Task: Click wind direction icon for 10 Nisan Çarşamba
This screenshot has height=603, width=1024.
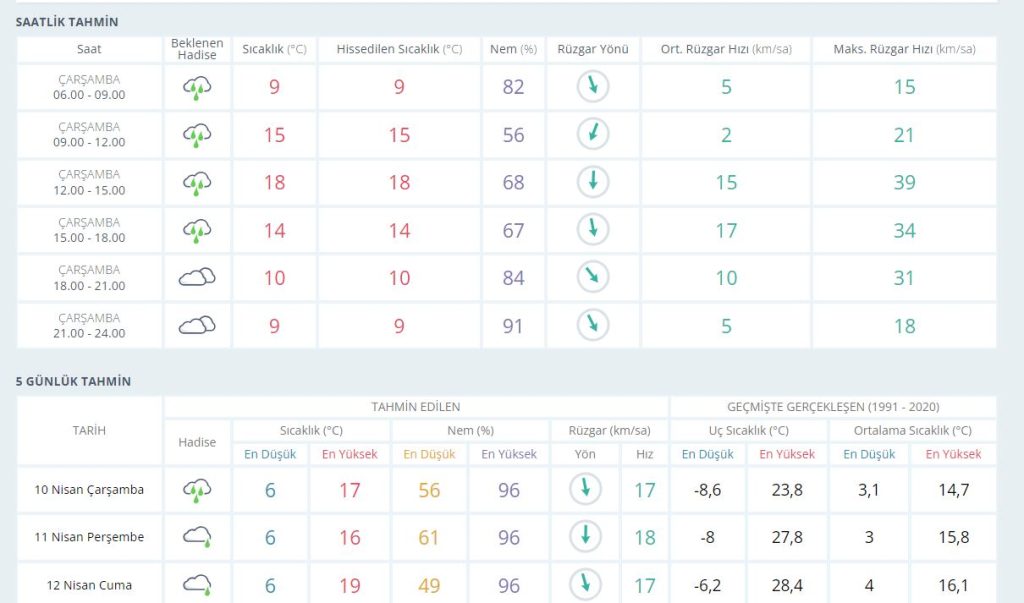Action: (584, 490)
